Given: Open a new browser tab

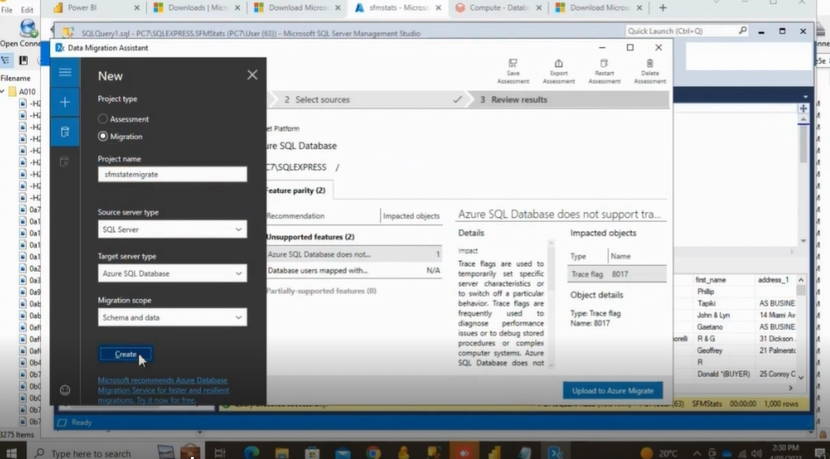Looking at the screenshot, I should point(663,7).
